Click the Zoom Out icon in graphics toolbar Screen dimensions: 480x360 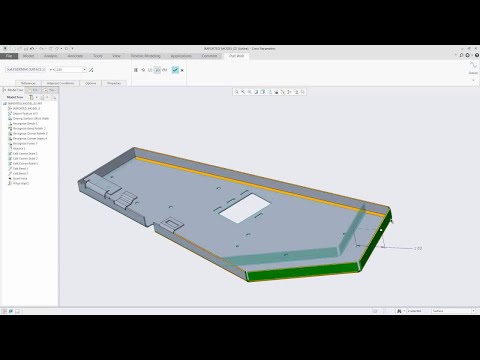[249, 92]
